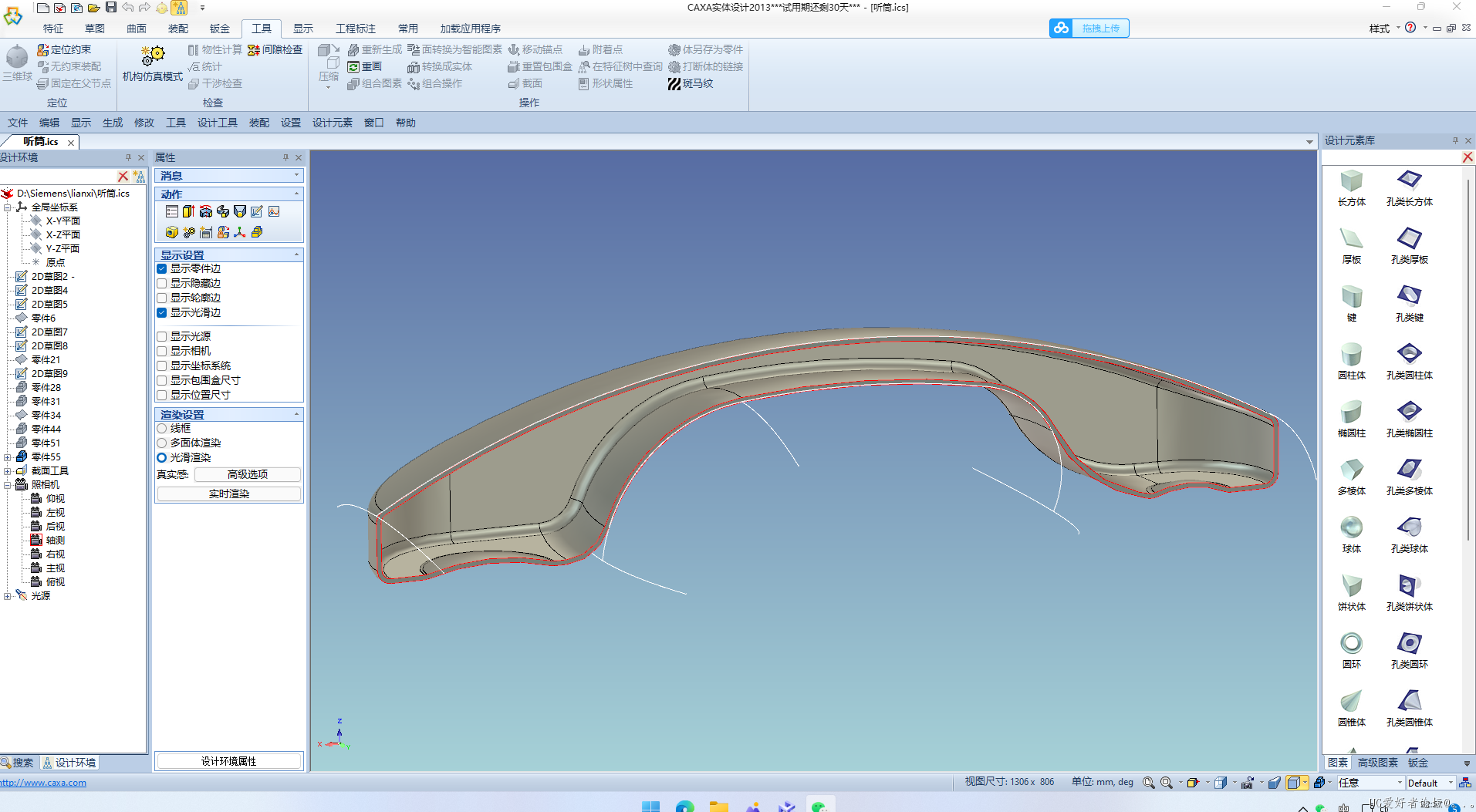This screenshot has height=812, width=1476.
Task: Enable 显示坐标系统 checkbox
Action: (162, 366)
